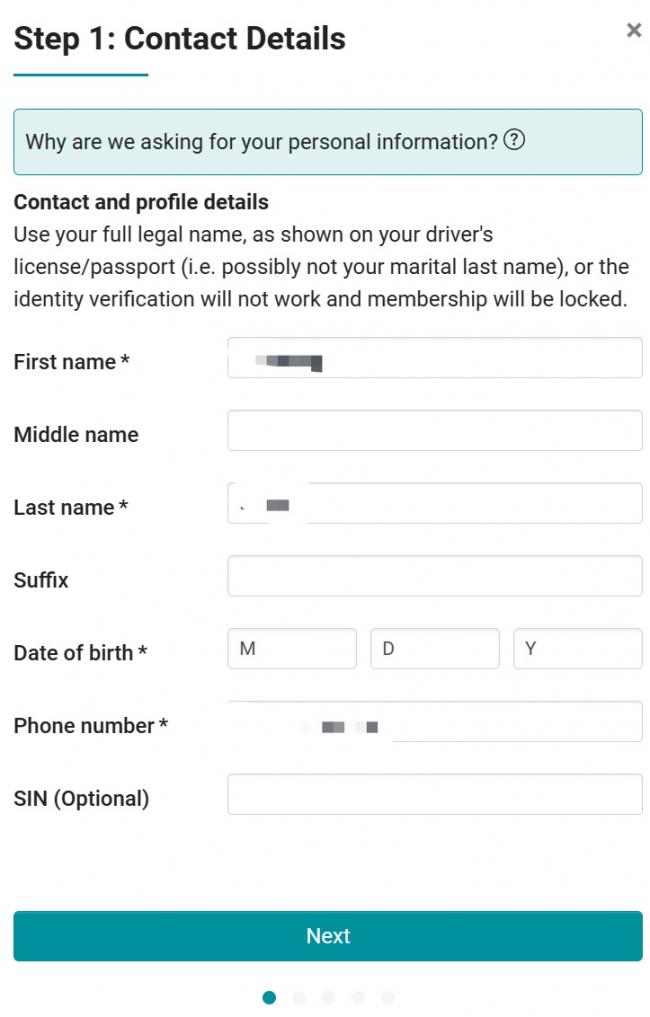The image size is (650, 1017).
Task: Jump to the third step dot
Action: pos(328,997)
